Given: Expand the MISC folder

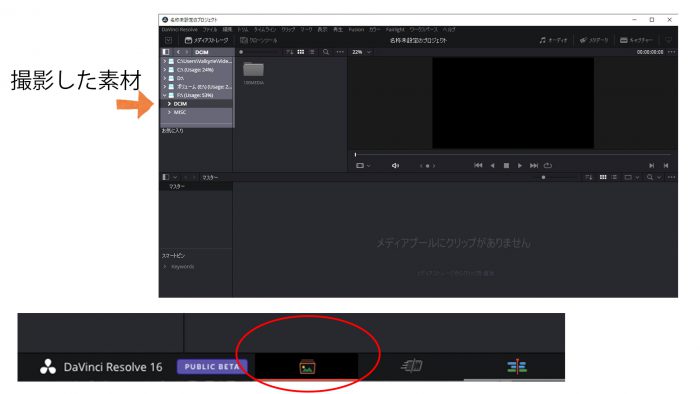Looking at the screenshot, I should pos(169,112).
